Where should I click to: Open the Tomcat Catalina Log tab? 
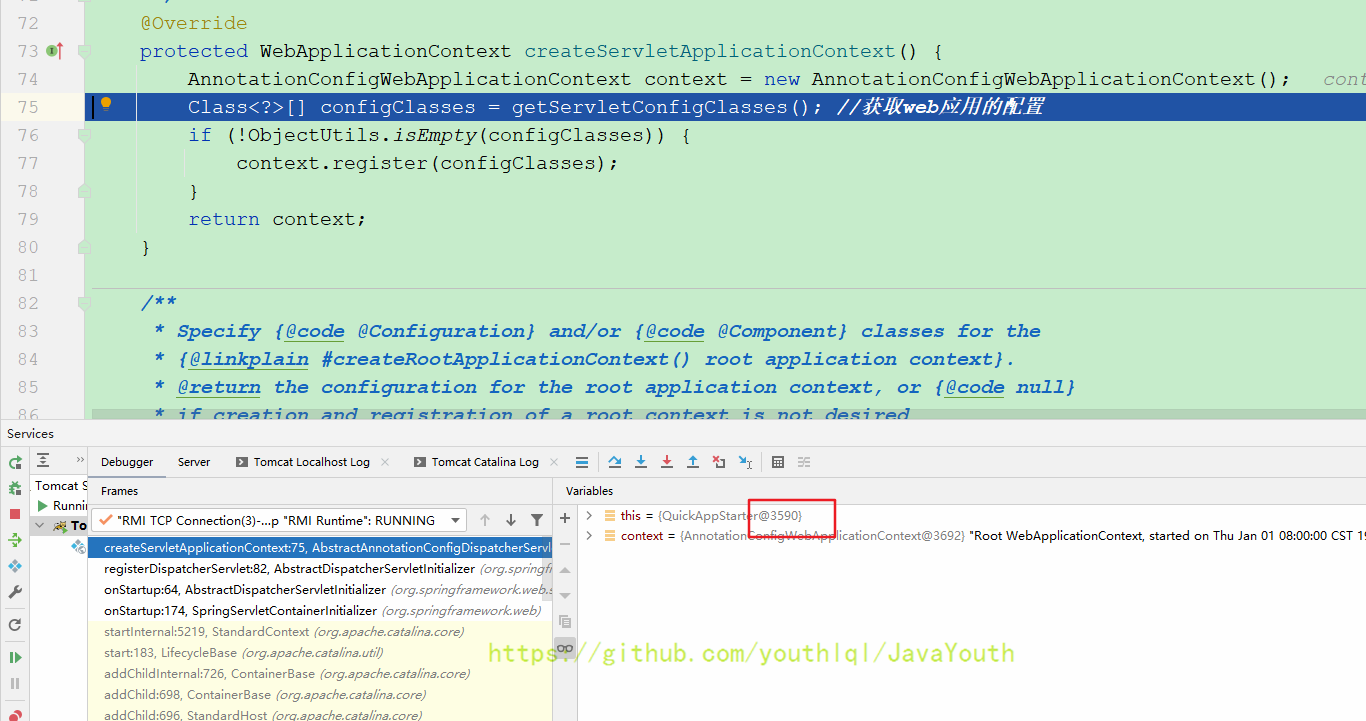(x=485, y=462)
